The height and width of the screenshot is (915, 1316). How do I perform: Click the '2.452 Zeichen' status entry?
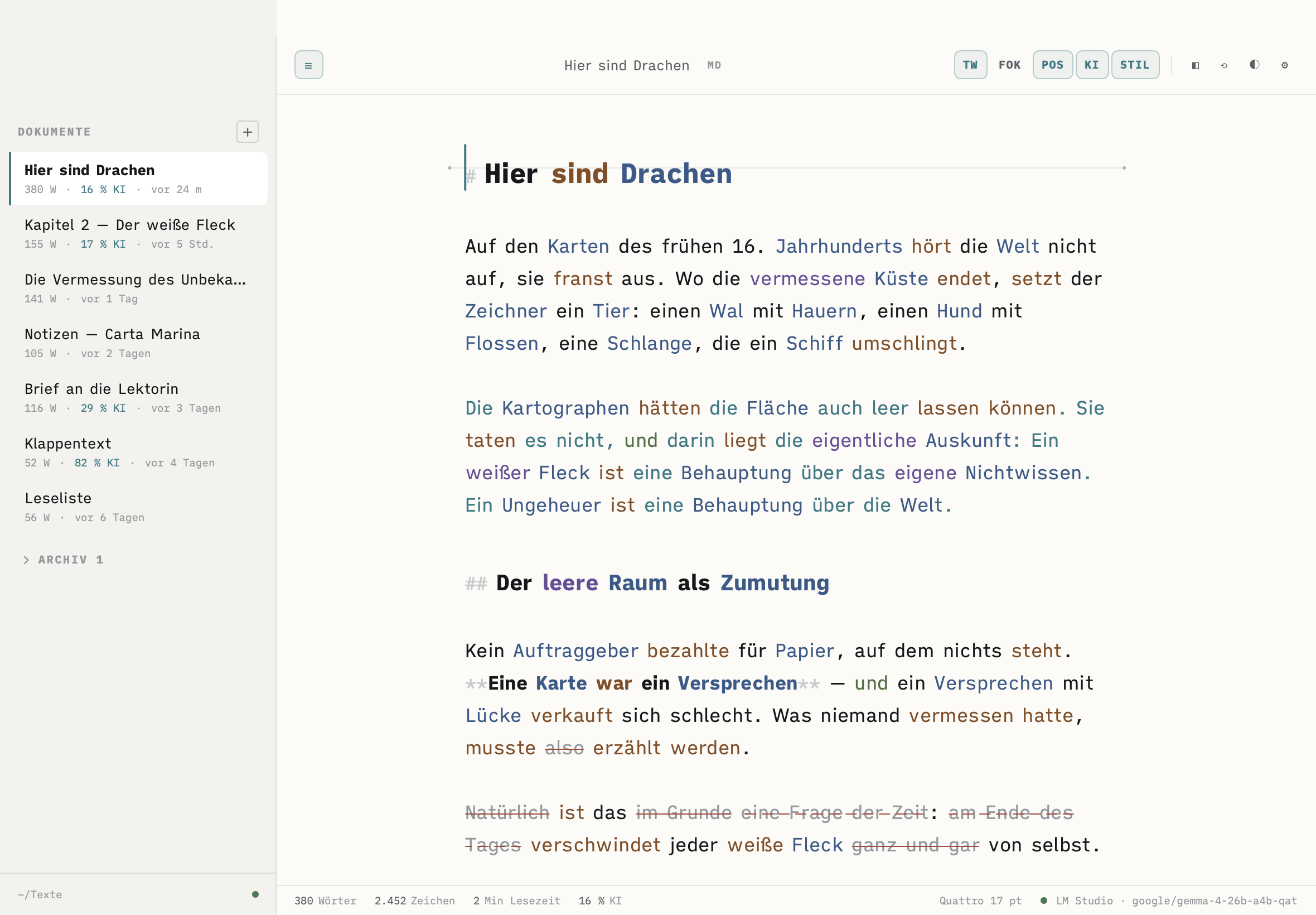coord(415,900)
